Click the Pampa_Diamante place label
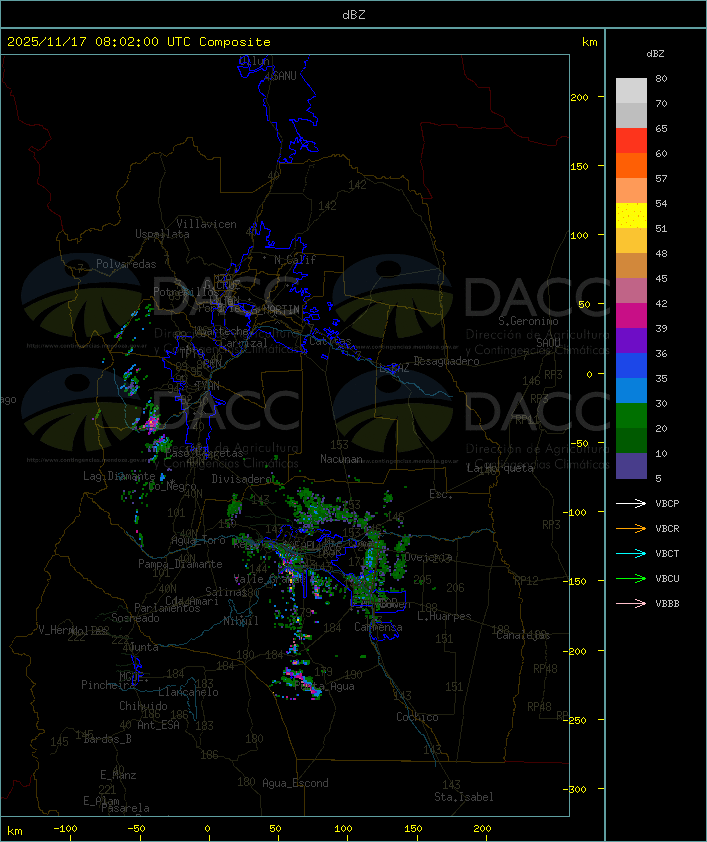The width and height of the screenshot is (707, 842). [180, 564]
